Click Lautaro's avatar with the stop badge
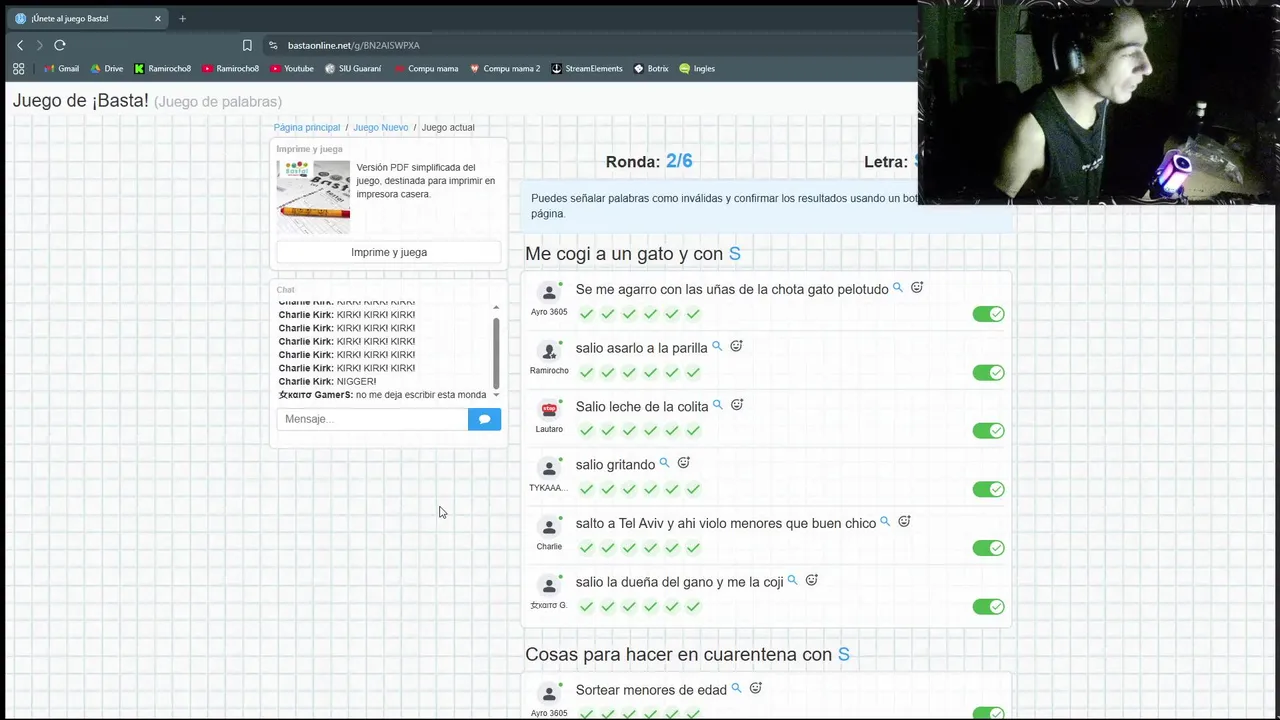The height and width of the screenshot is (720, 1280). (x=549, y=409)
